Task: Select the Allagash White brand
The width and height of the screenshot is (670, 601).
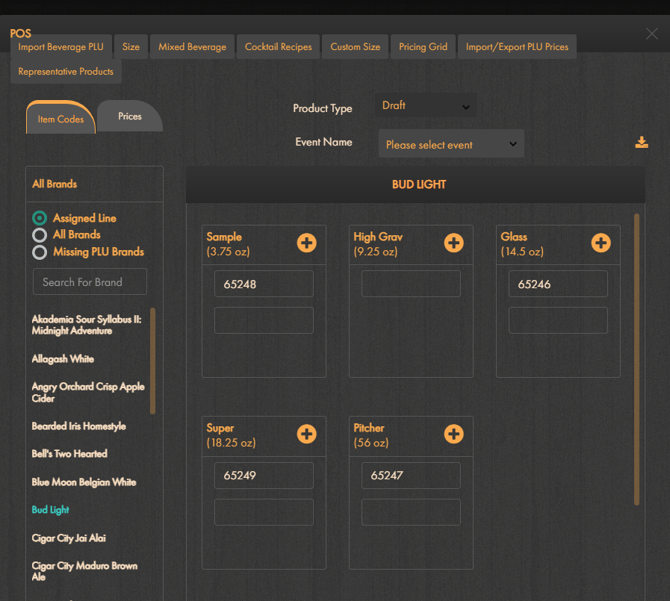Action: click(63, 359)
